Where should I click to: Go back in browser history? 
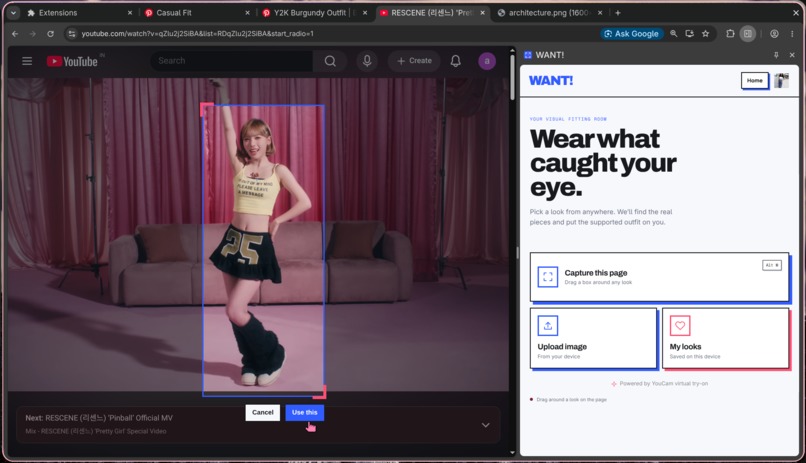(x=15, y=34)
